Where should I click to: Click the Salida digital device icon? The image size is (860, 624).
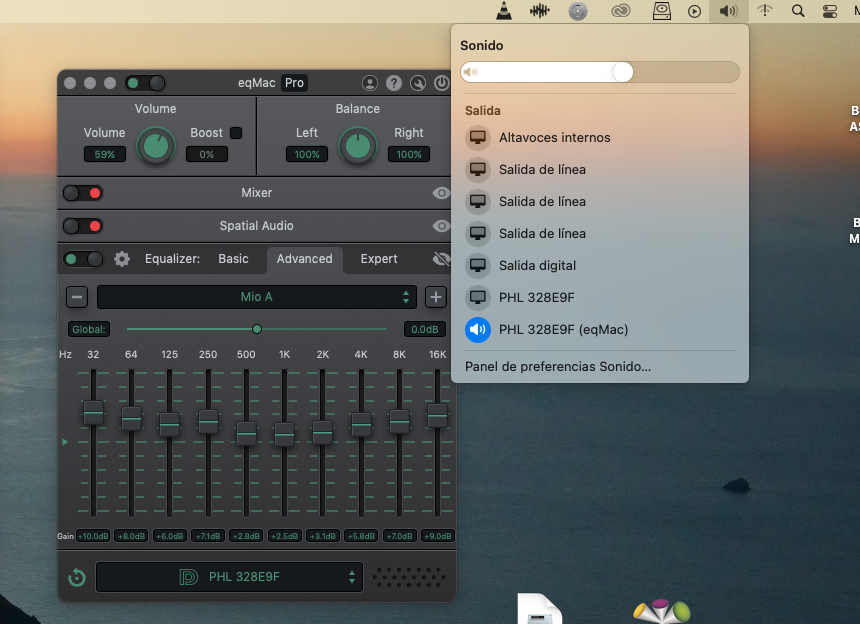pyautogui.click(x=478, y=265)
